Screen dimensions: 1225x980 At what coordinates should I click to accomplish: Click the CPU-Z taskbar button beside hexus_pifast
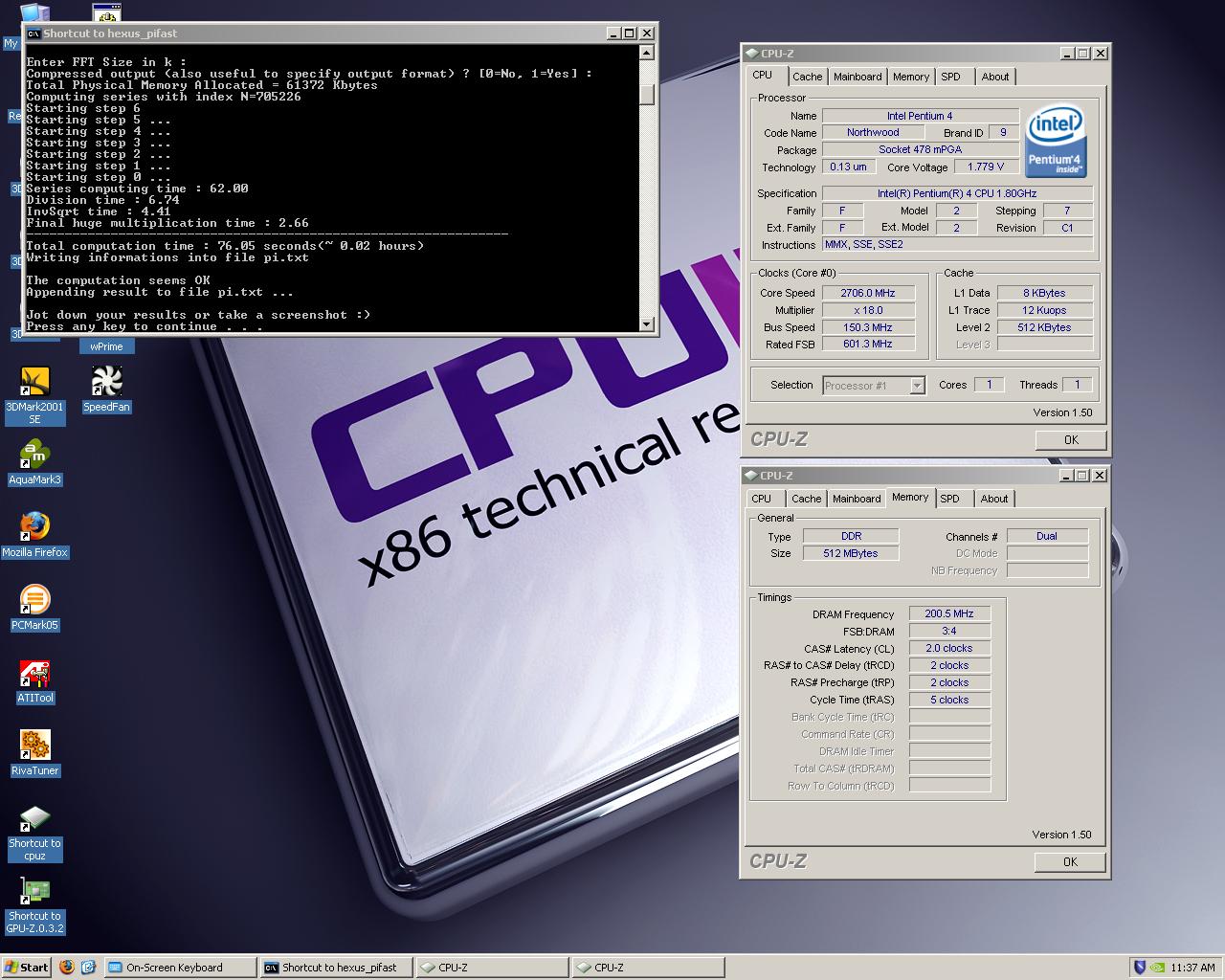click(491, 967)
